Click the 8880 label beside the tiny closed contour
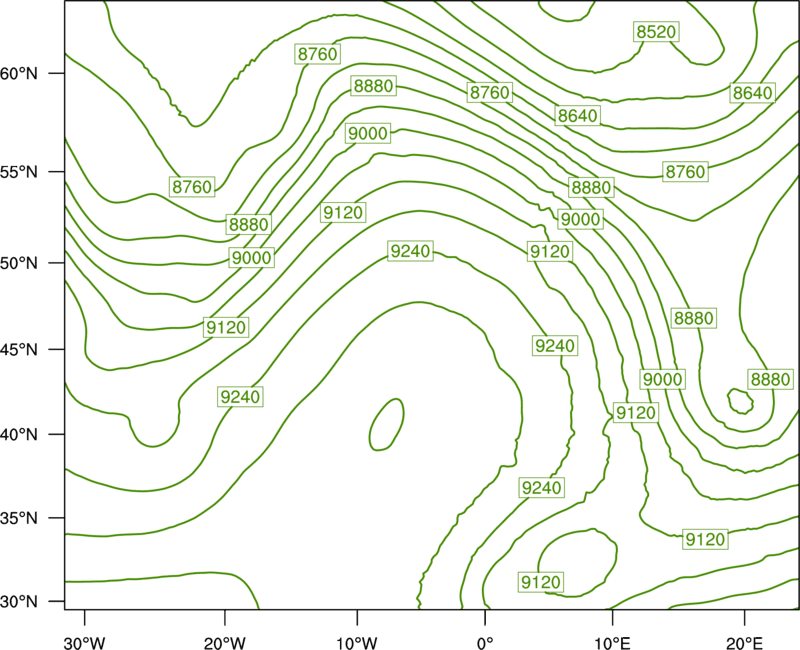 point(770,379)
